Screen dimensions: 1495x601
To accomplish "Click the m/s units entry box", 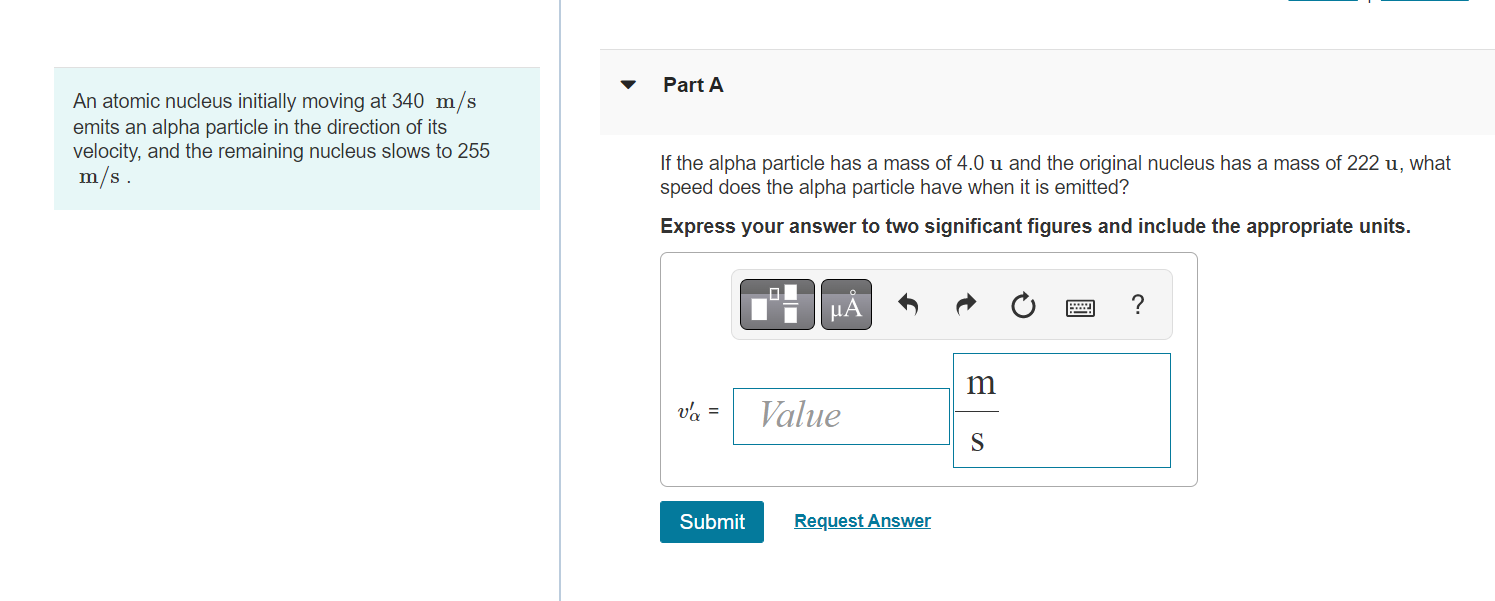I will 1061,411.
